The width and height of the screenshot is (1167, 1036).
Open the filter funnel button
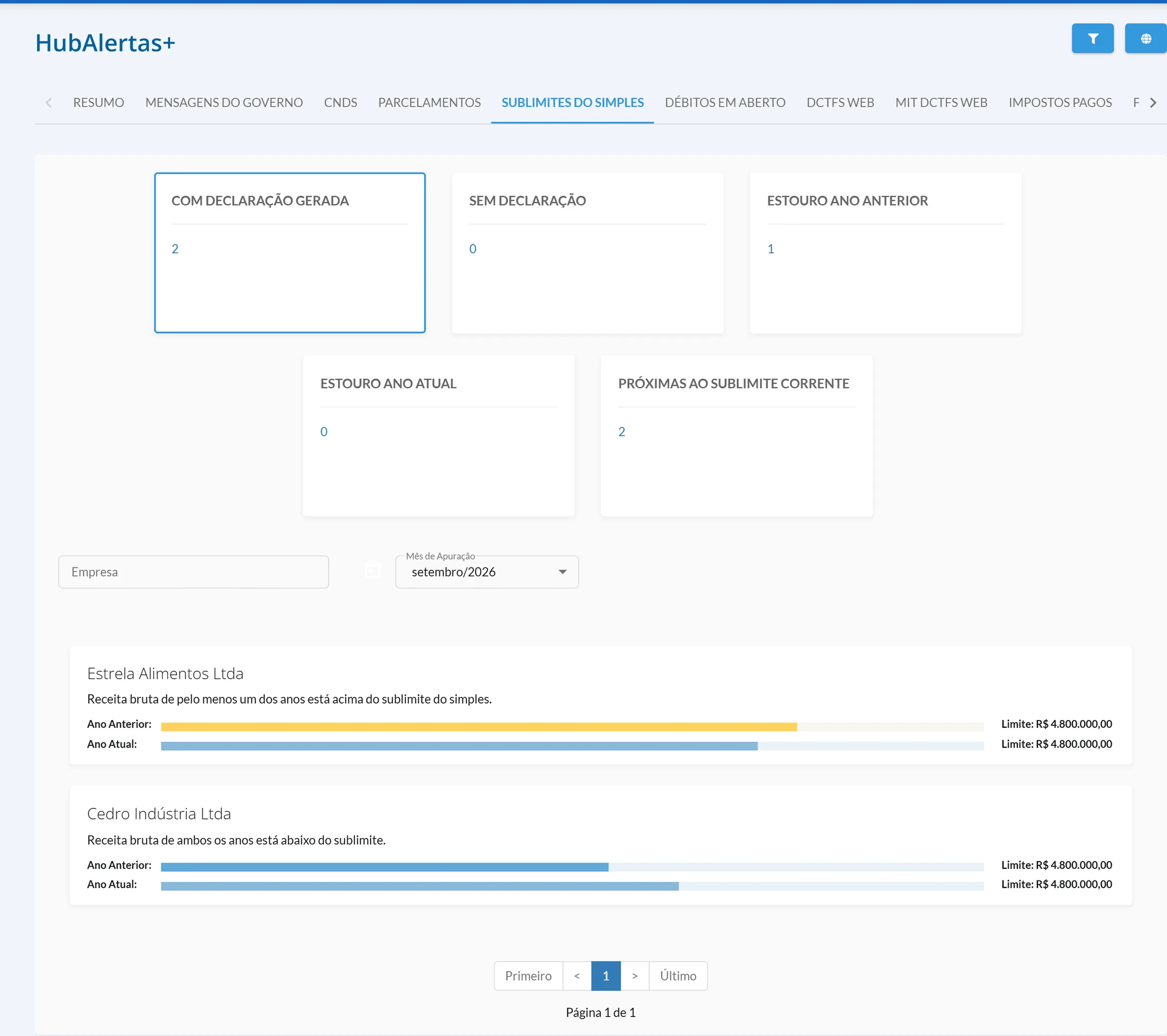pos(1092,38)
